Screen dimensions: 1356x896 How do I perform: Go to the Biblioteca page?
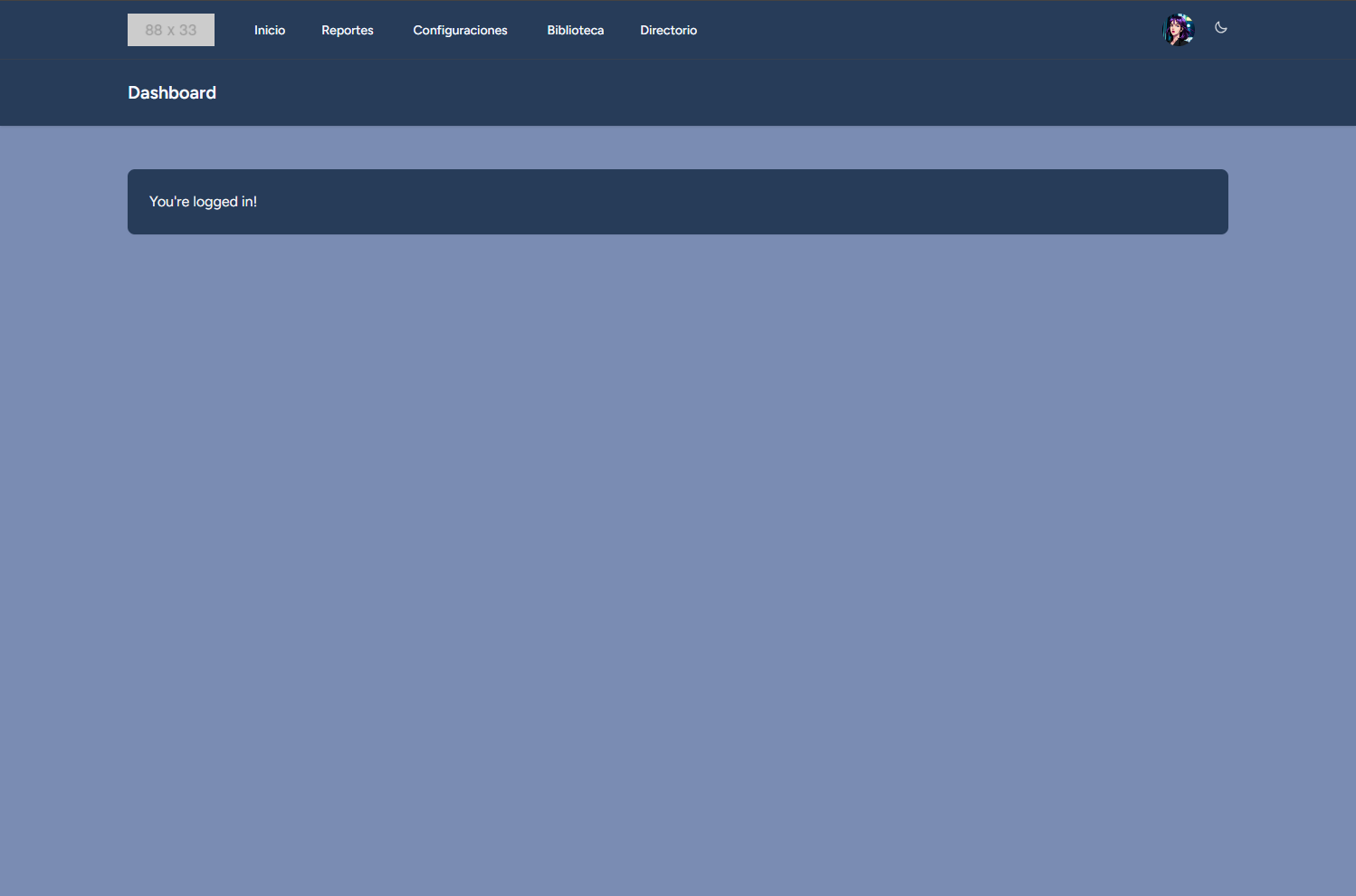click(575, 30)
